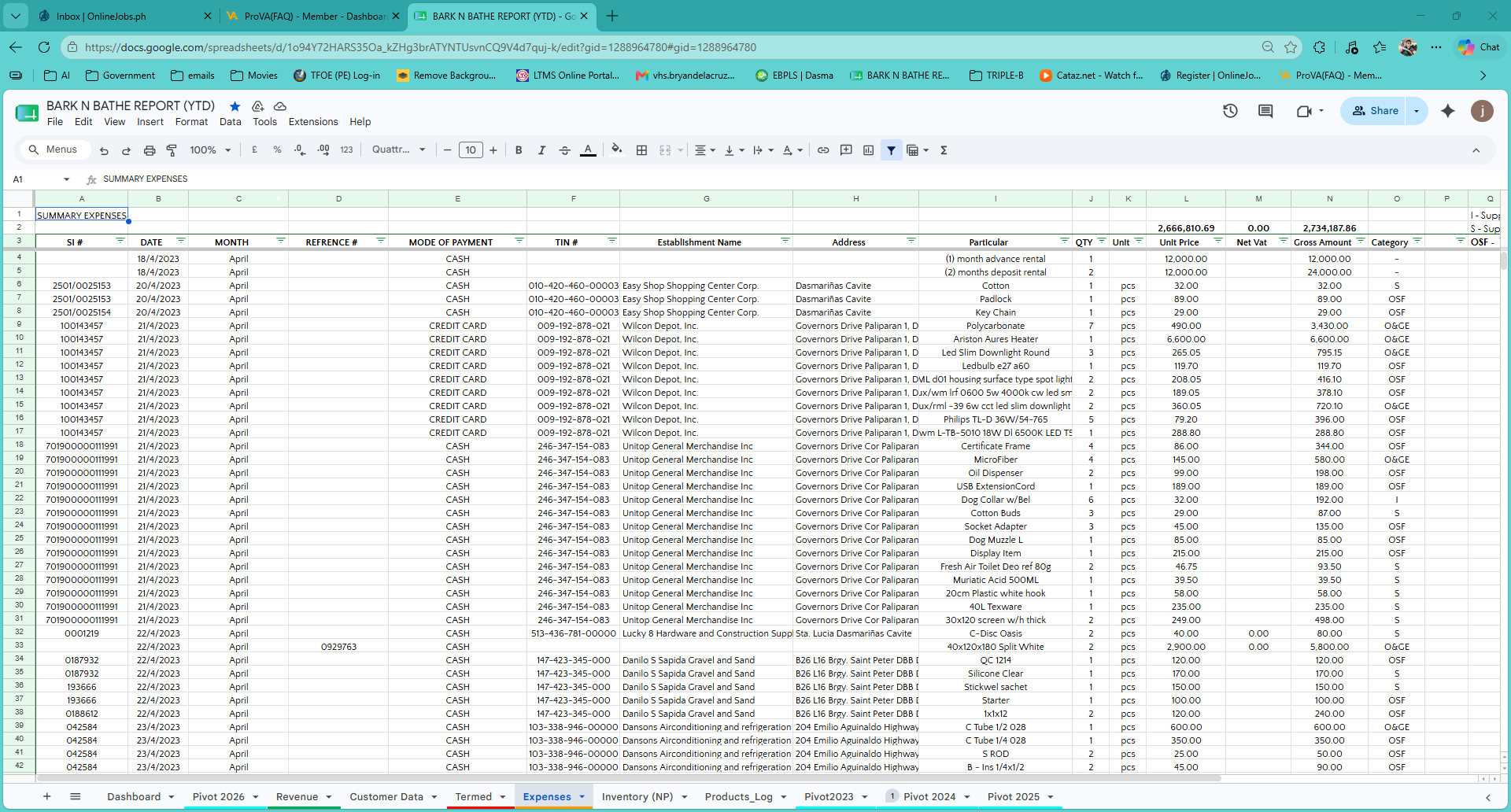Open fill color picker
Screen dimensions: 1511x812
coord(617,149)
